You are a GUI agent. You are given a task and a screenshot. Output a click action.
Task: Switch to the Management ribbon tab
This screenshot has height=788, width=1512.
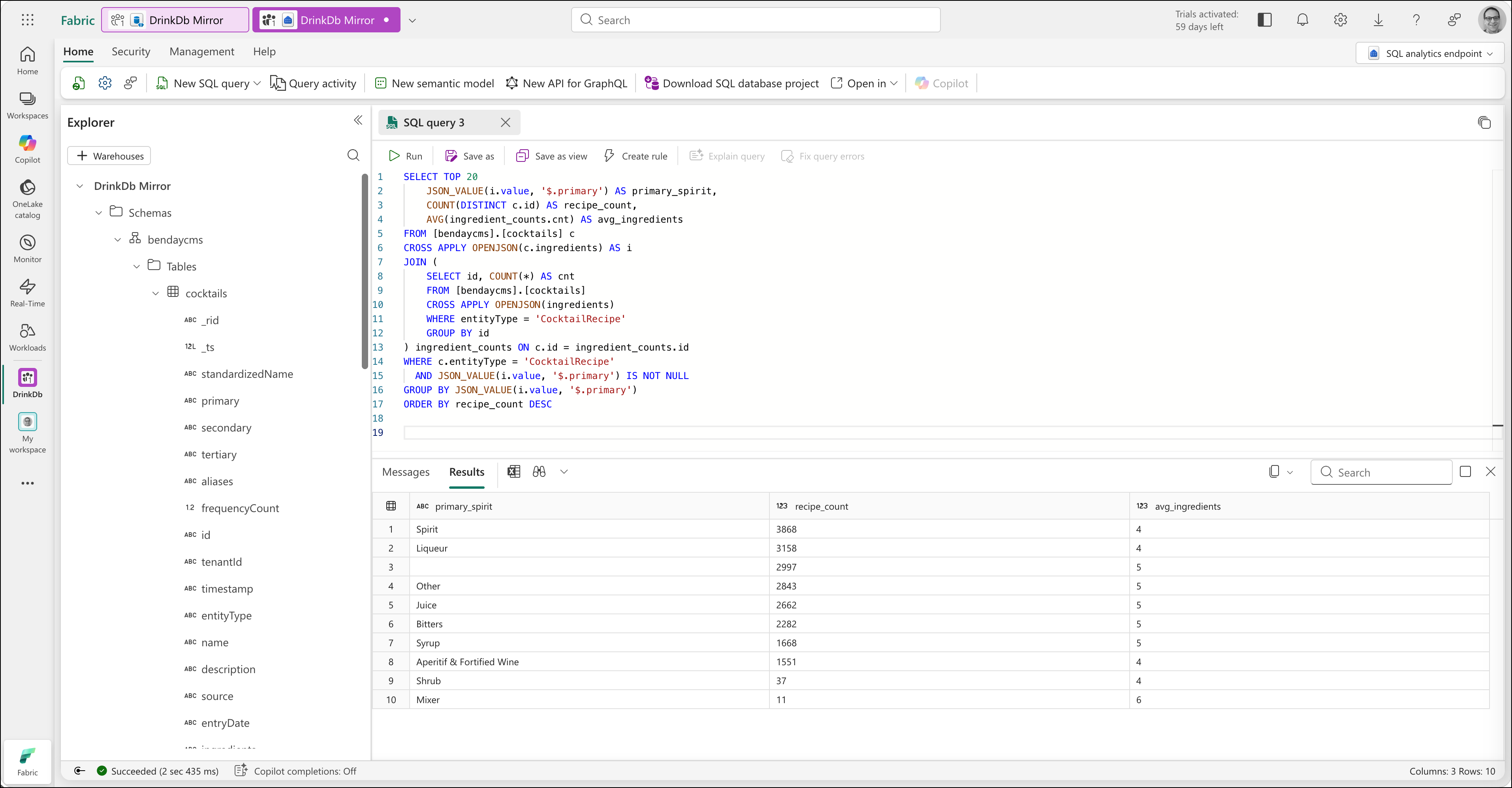click(x=202, y=52)
